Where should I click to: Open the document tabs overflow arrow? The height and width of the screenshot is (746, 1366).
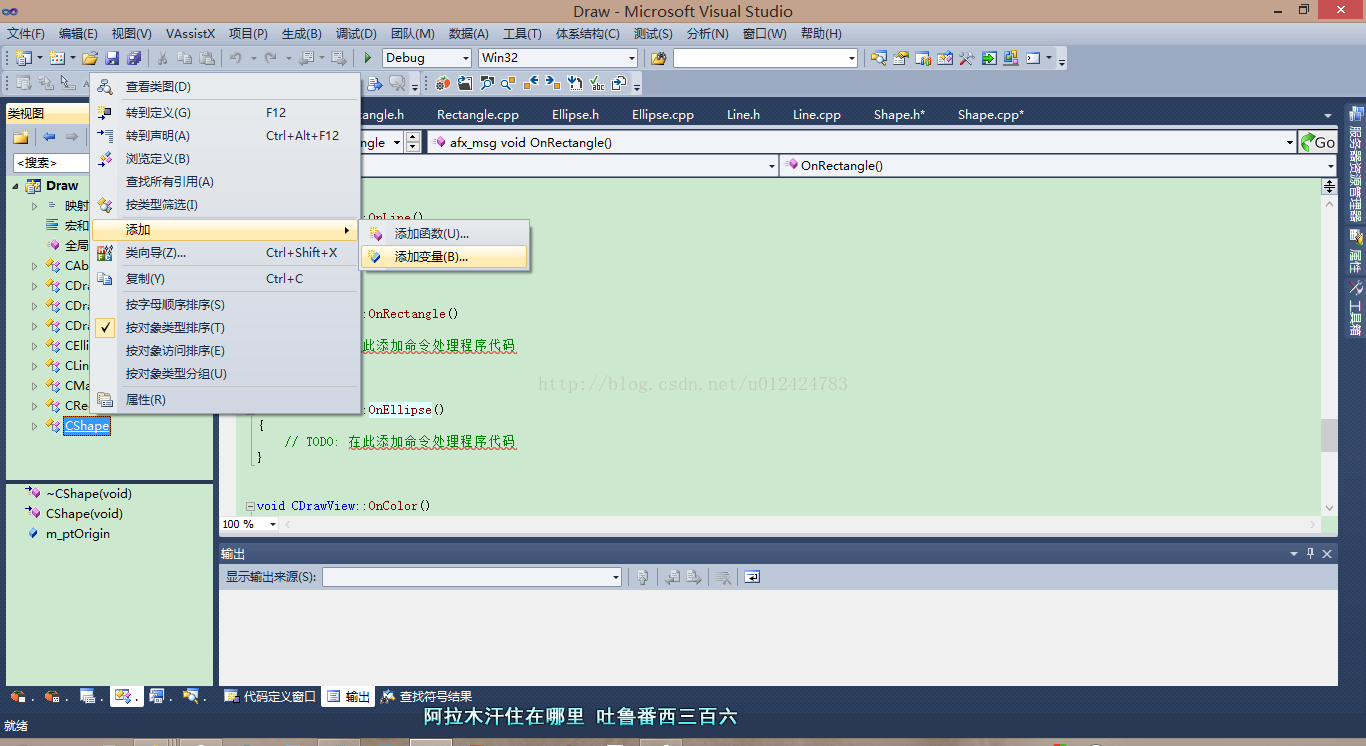[x=1328, y=115]
